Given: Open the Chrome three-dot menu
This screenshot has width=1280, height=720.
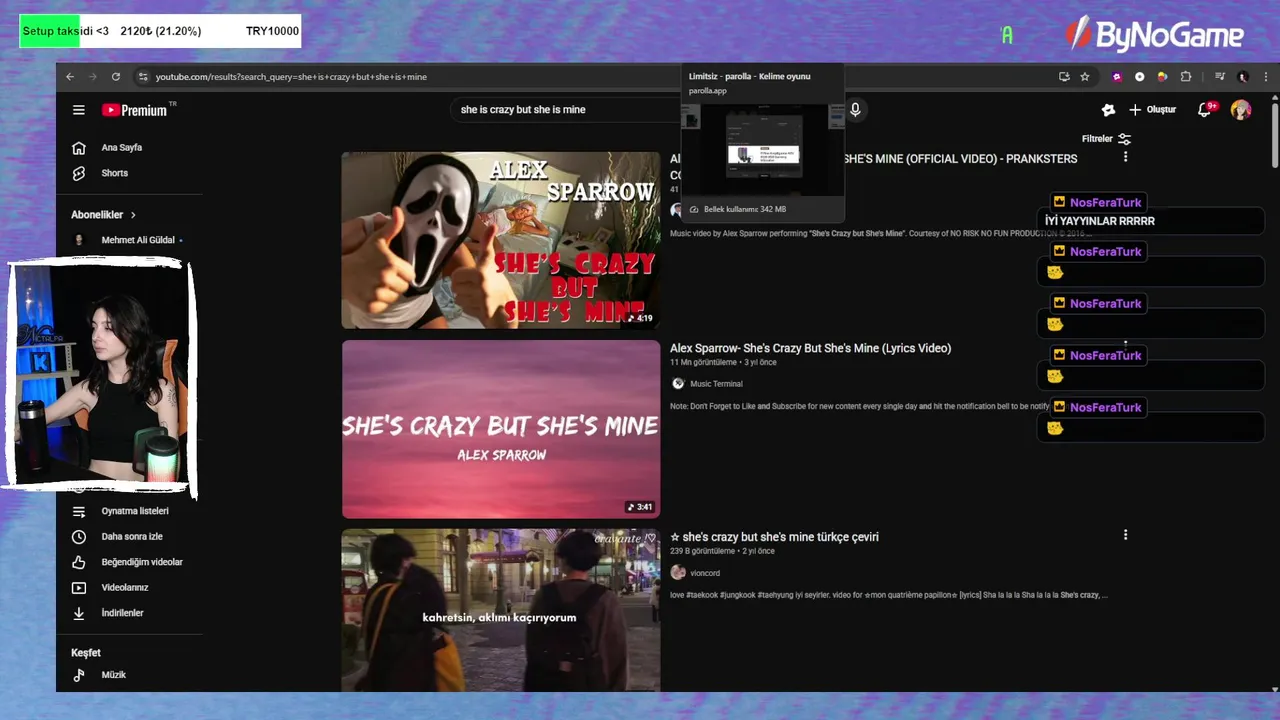Looking at the screenshot, I should [1265, 77].
